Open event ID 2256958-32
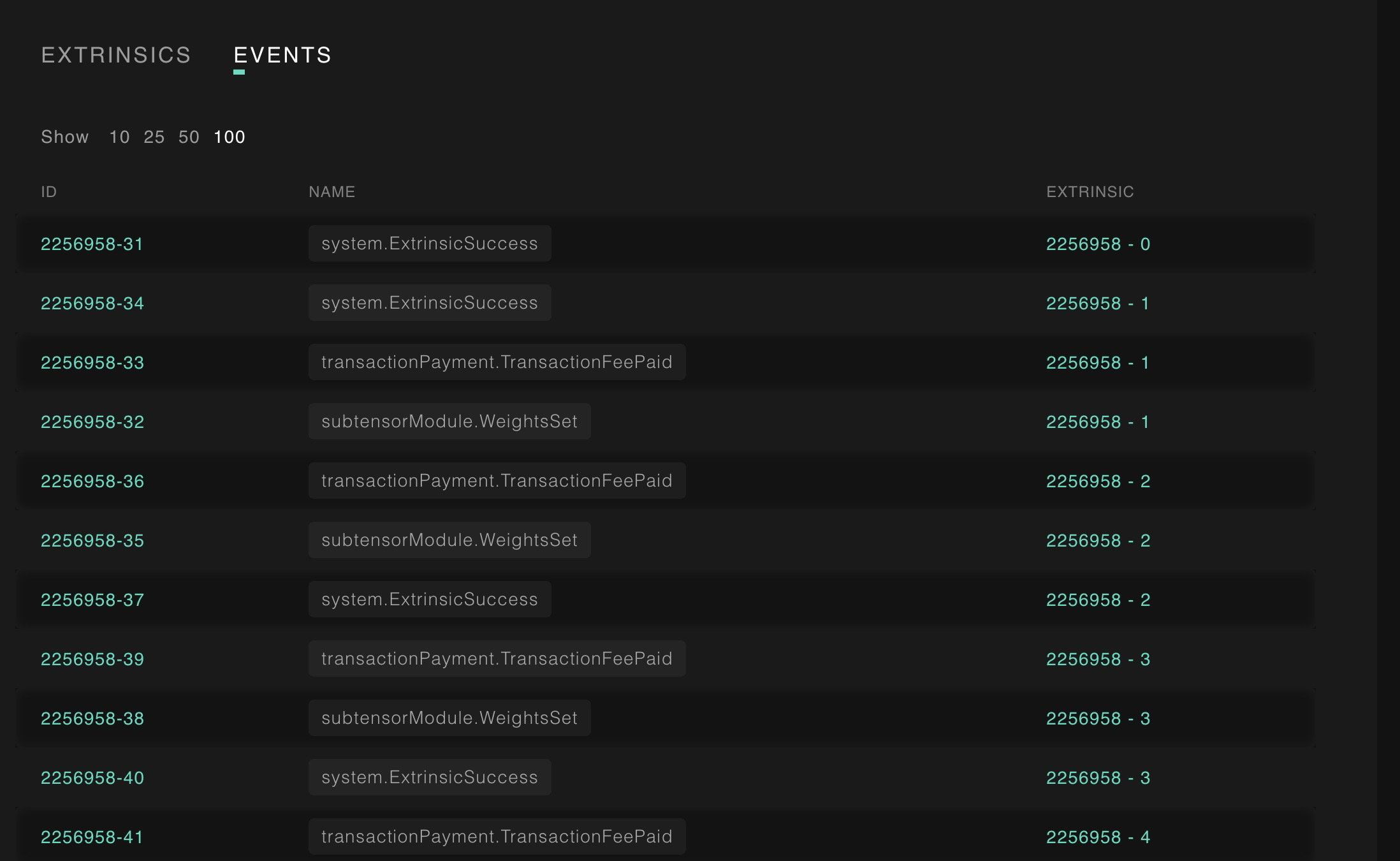The height and width of the screenshot is (861, 1400). 92,422
